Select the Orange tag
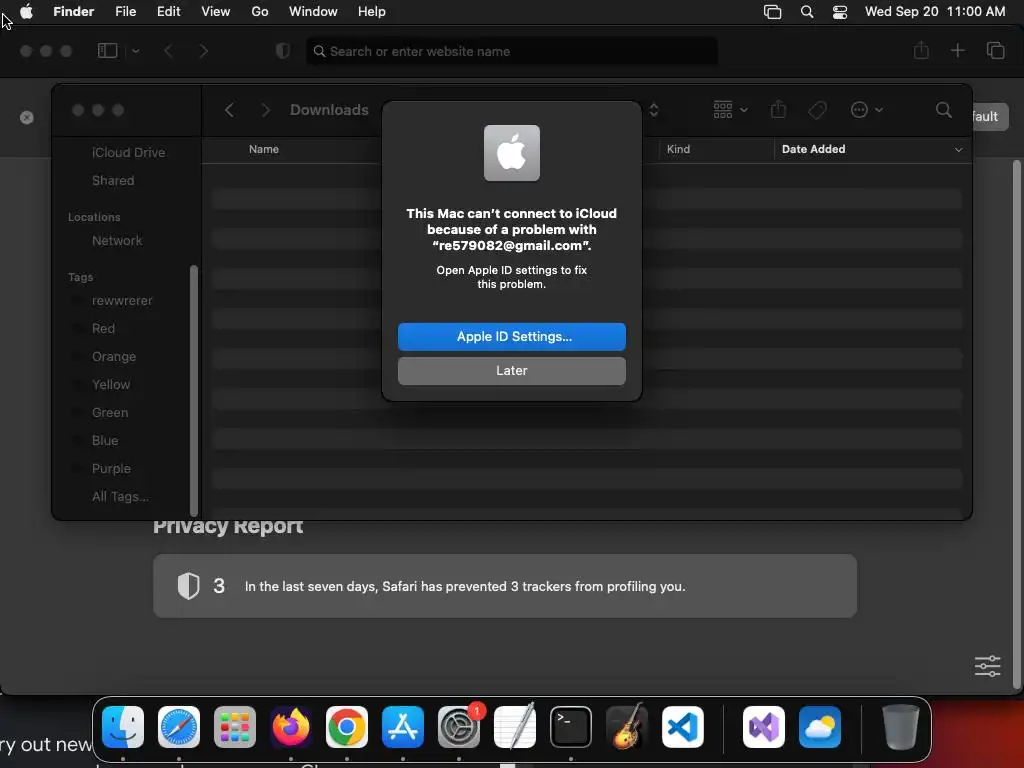Screen dimensions: 1024x768 click(x=114, y=357)
